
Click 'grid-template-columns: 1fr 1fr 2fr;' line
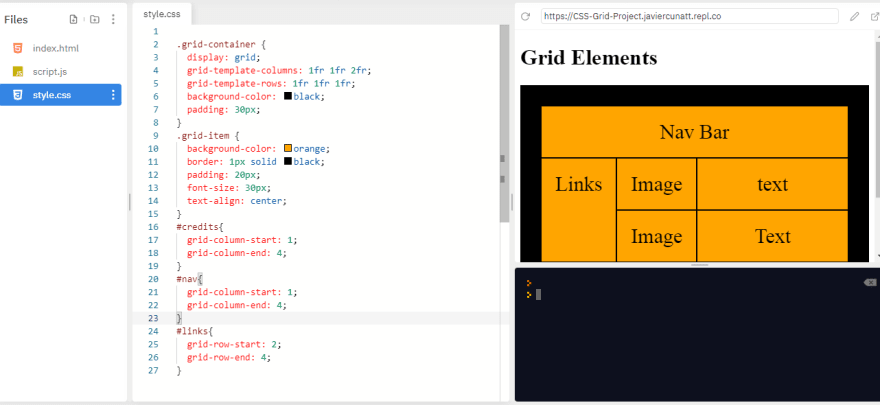tap(279, 70)
